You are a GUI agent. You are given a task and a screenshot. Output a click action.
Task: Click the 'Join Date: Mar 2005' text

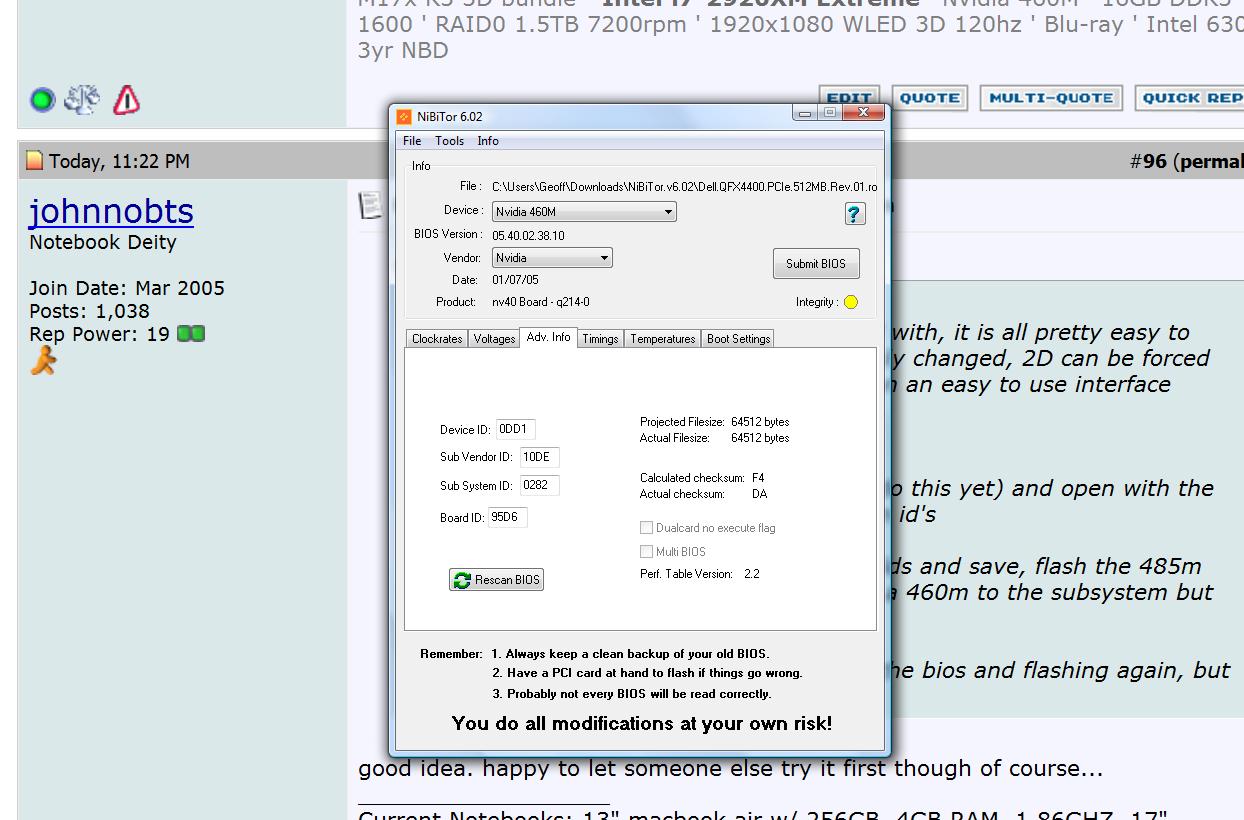point(127,288)
